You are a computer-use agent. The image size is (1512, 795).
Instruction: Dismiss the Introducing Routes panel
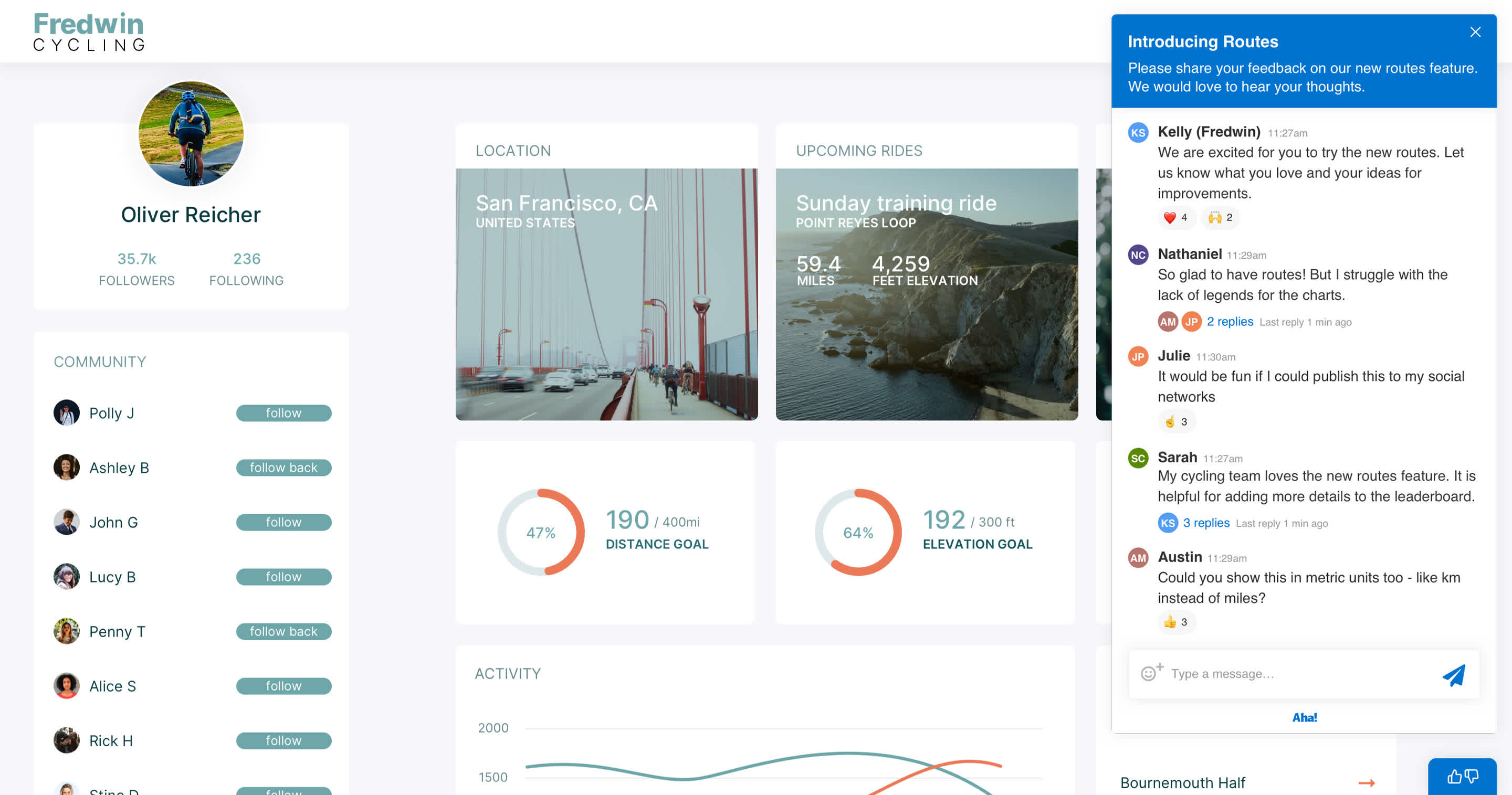point(1476,31)
